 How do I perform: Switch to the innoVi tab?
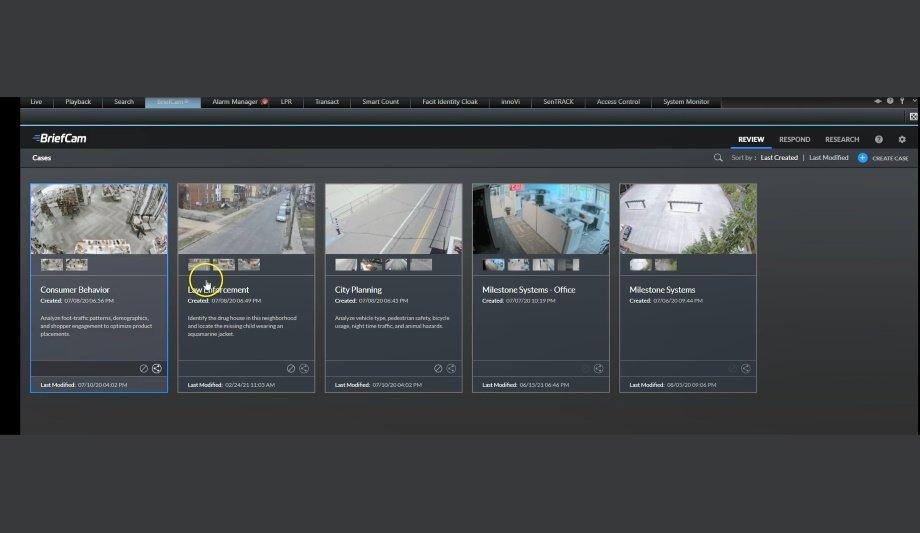pyautogui.click(x=510, y=102)
